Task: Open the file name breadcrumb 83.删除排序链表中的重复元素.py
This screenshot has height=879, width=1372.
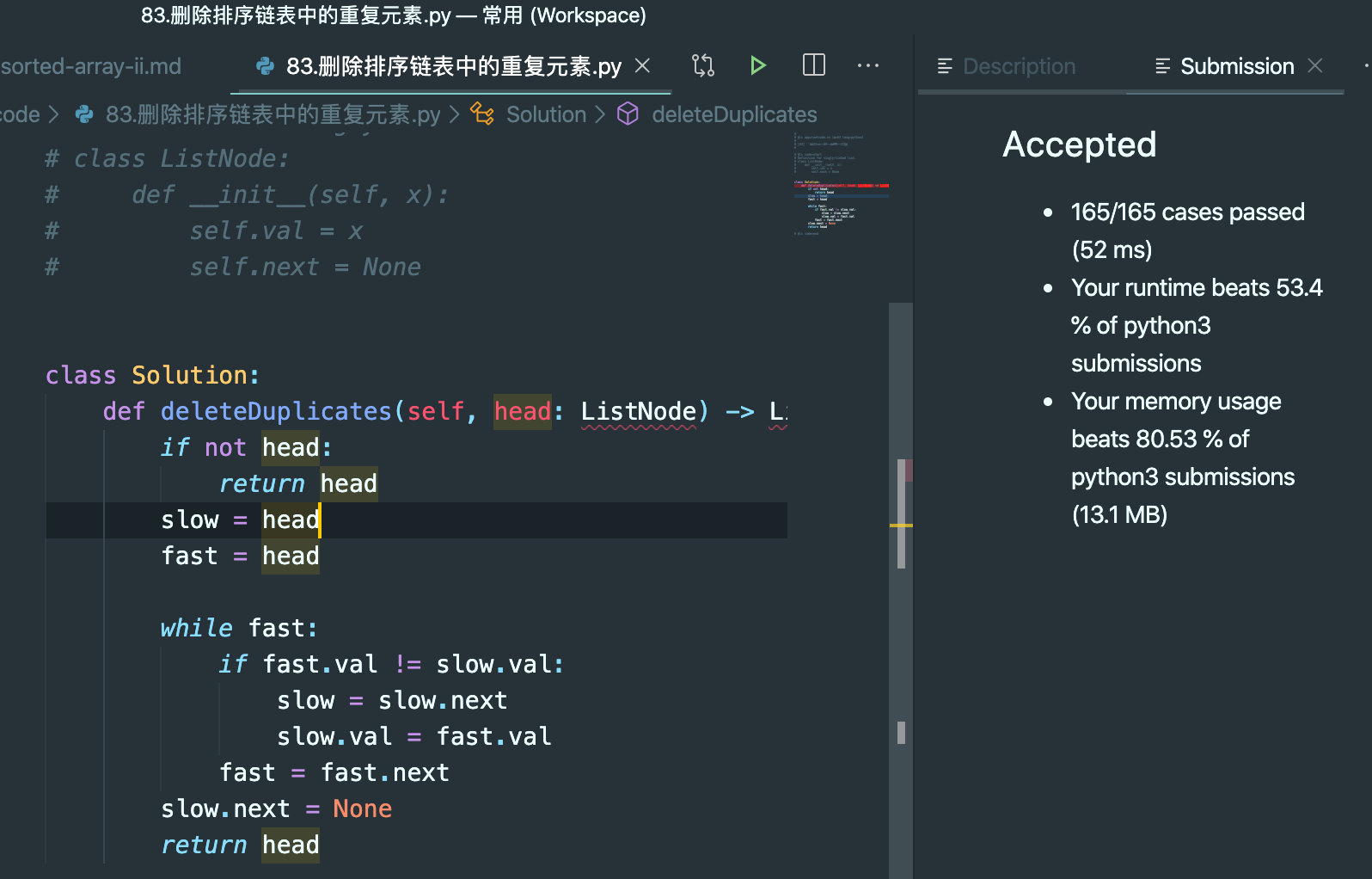Action: 273,114
